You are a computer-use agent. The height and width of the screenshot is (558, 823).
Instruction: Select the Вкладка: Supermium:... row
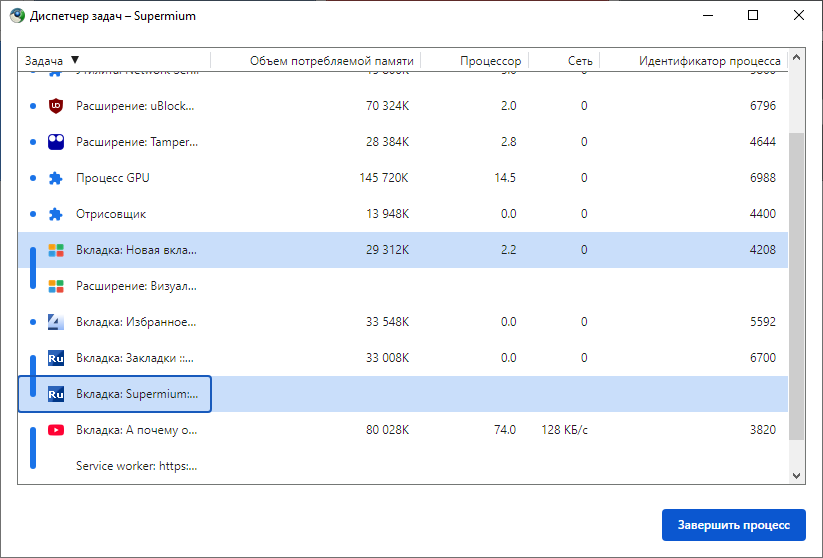pyautogui.click(x=403, y=394)
